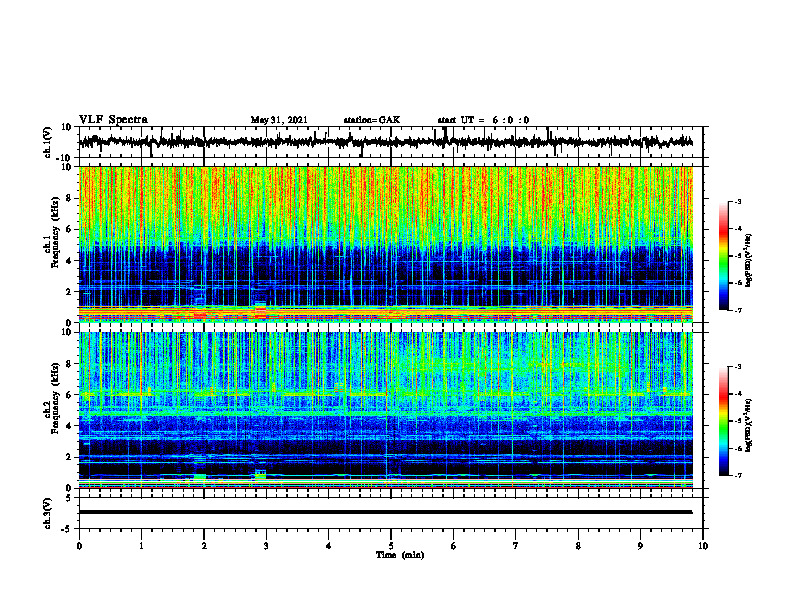
Task: Click the ch.1 spectrogram color scale bar
Action: (x=723, y=256)
